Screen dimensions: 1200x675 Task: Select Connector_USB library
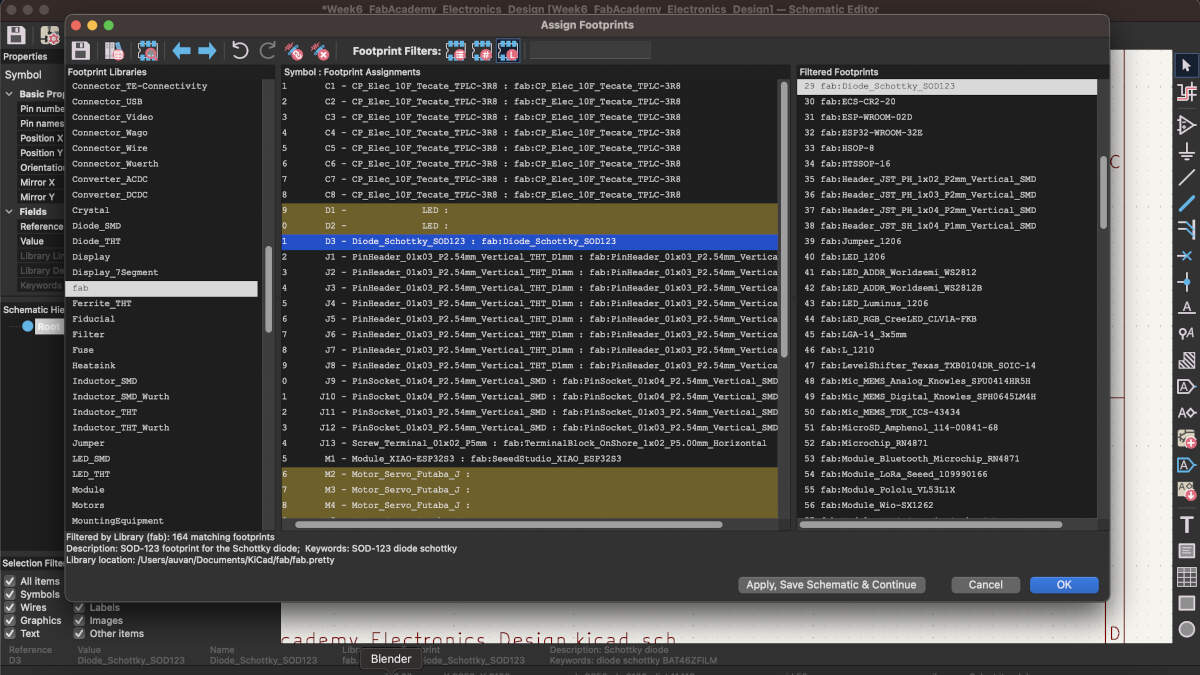point(107,102)
